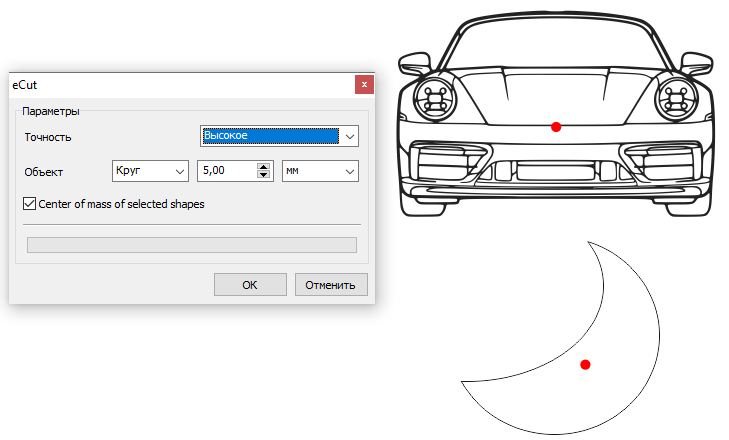The height and width of the screenshot is (440, 729).
Task: Close the eCut dialog with the red X
Action: (x=364, y=85)
